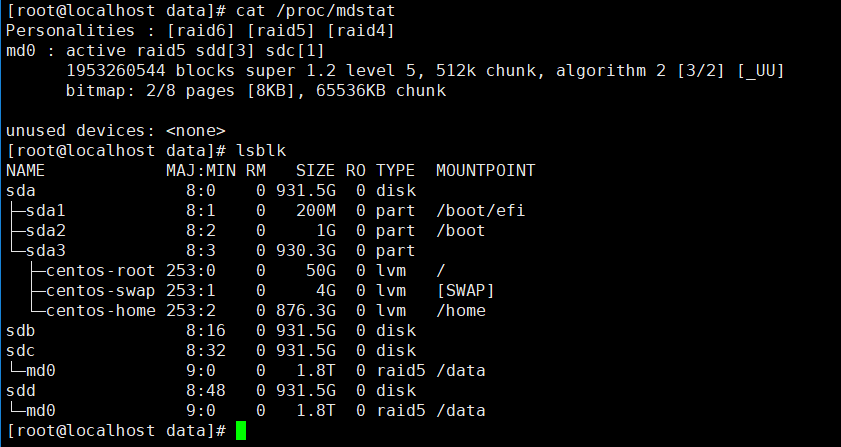Click the centos-swap LVM volume
This screenshot has height=447, width=841.
click(x=100, y=291)
